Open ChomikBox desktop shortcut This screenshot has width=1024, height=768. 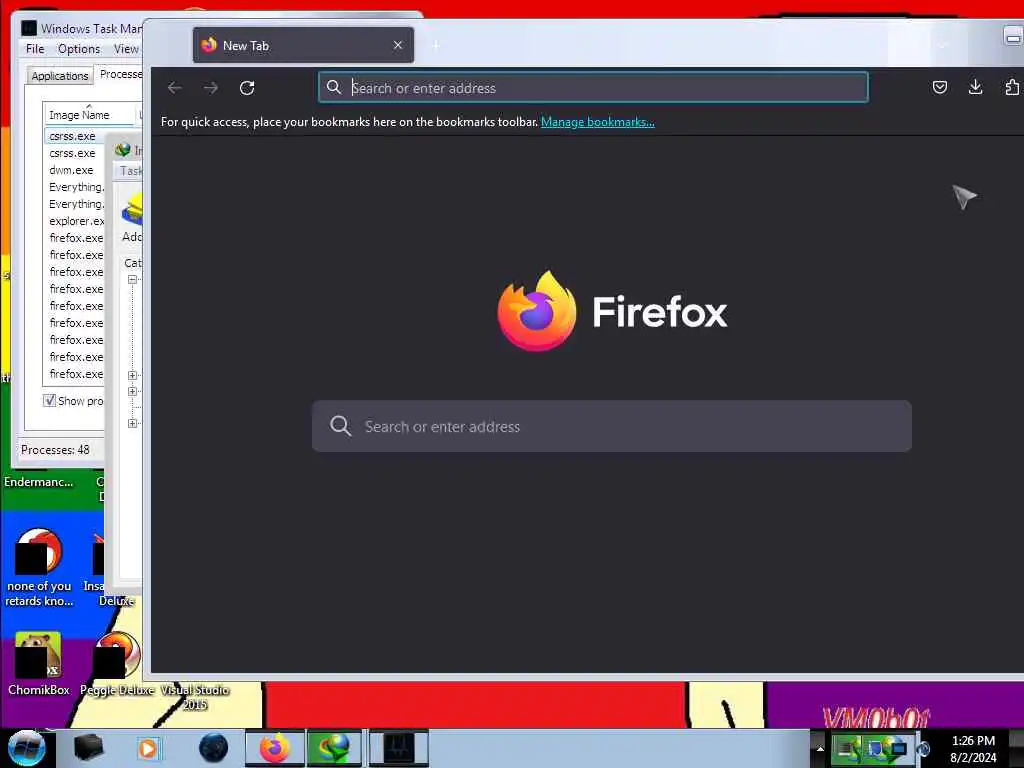(x=39, y=664)
